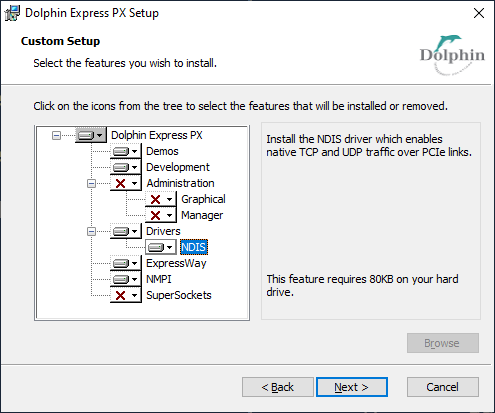Open install-state dropdown for NMPI feature
The width and height of the screenshot is (495, 413).
(126, 279)
